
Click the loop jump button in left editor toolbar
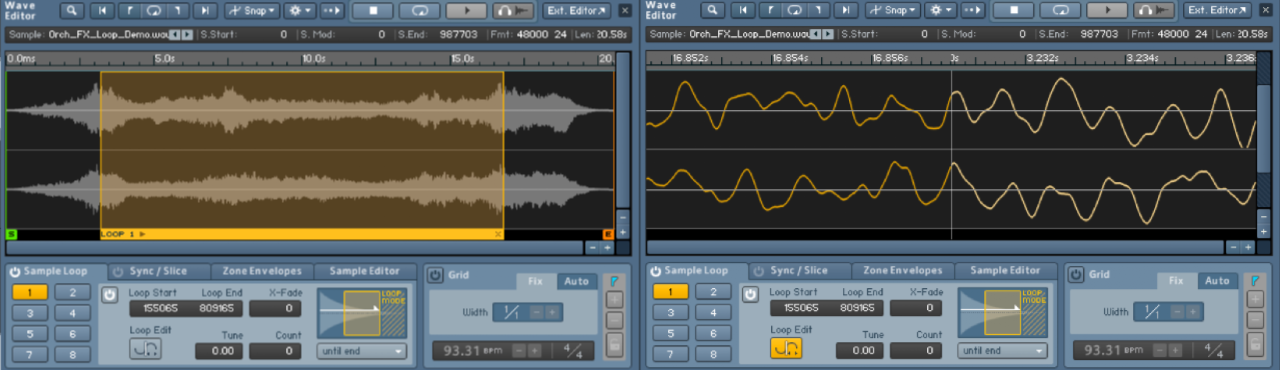click(x=153, y=10)
